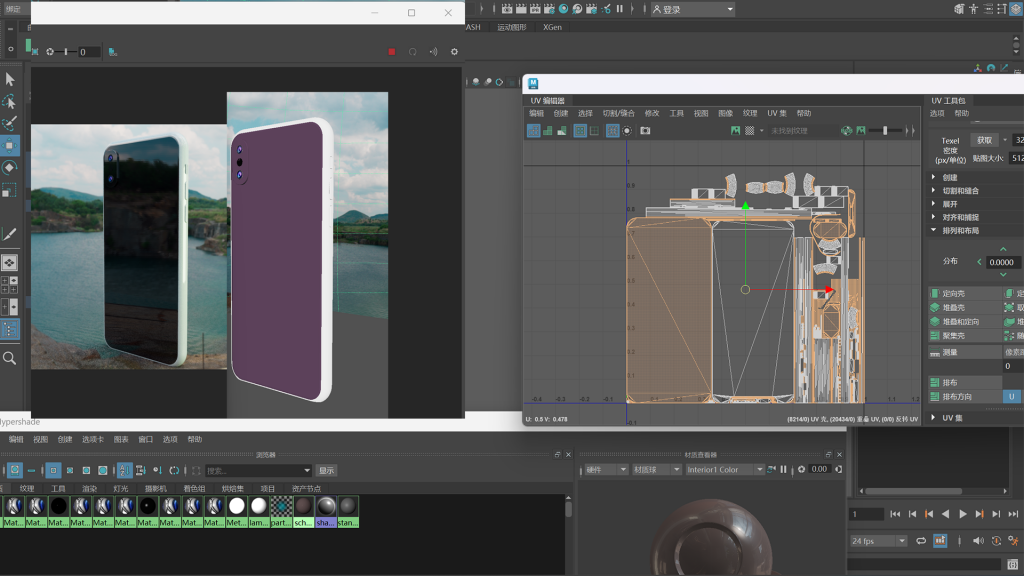This screenshot has width=1024, height=576.
Task: Click the 获取 Texel density button
Action: pos(985,140)
